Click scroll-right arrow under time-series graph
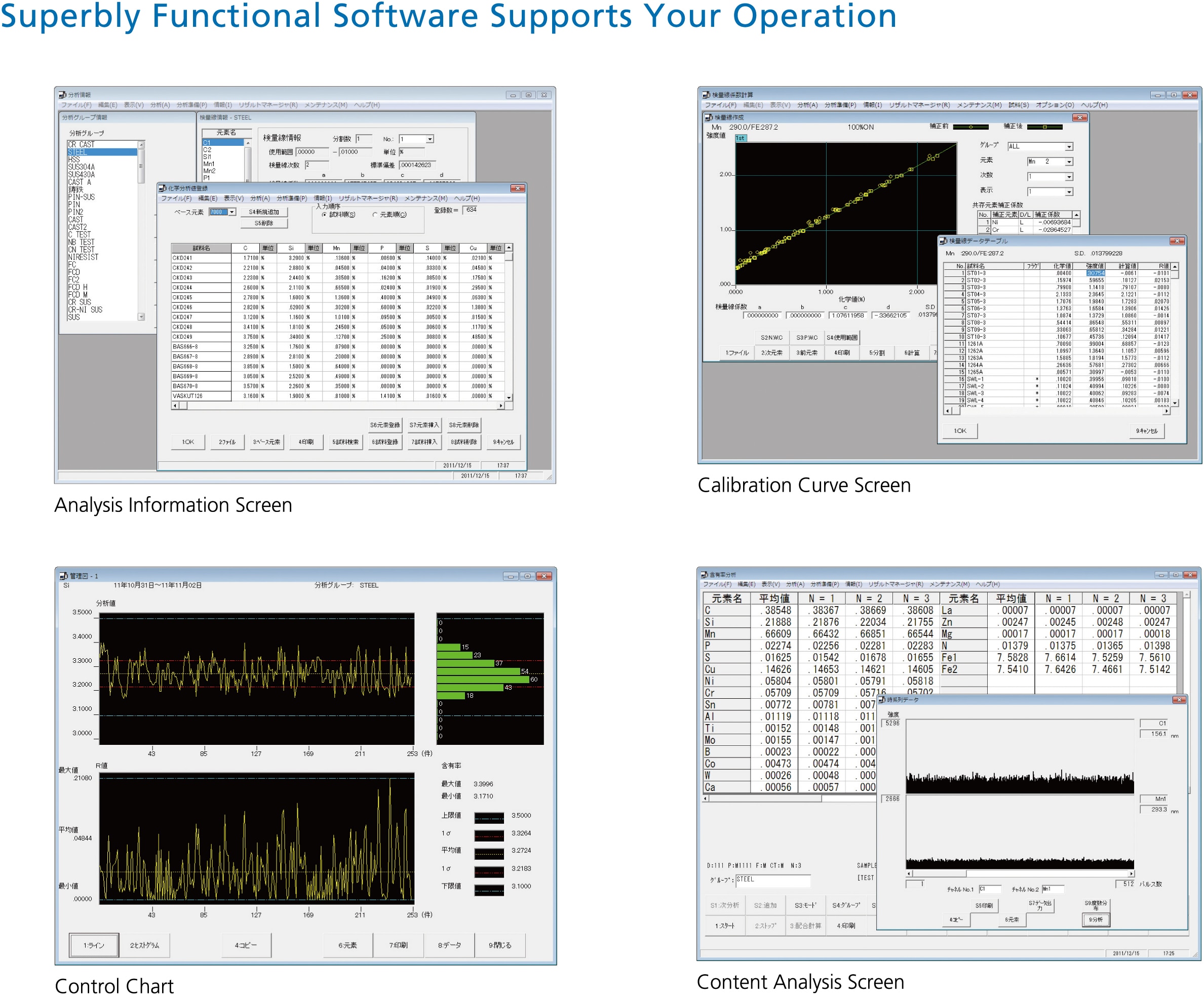The height and width of the screenshot is (995, 1204). click(x=1131, y=874)
